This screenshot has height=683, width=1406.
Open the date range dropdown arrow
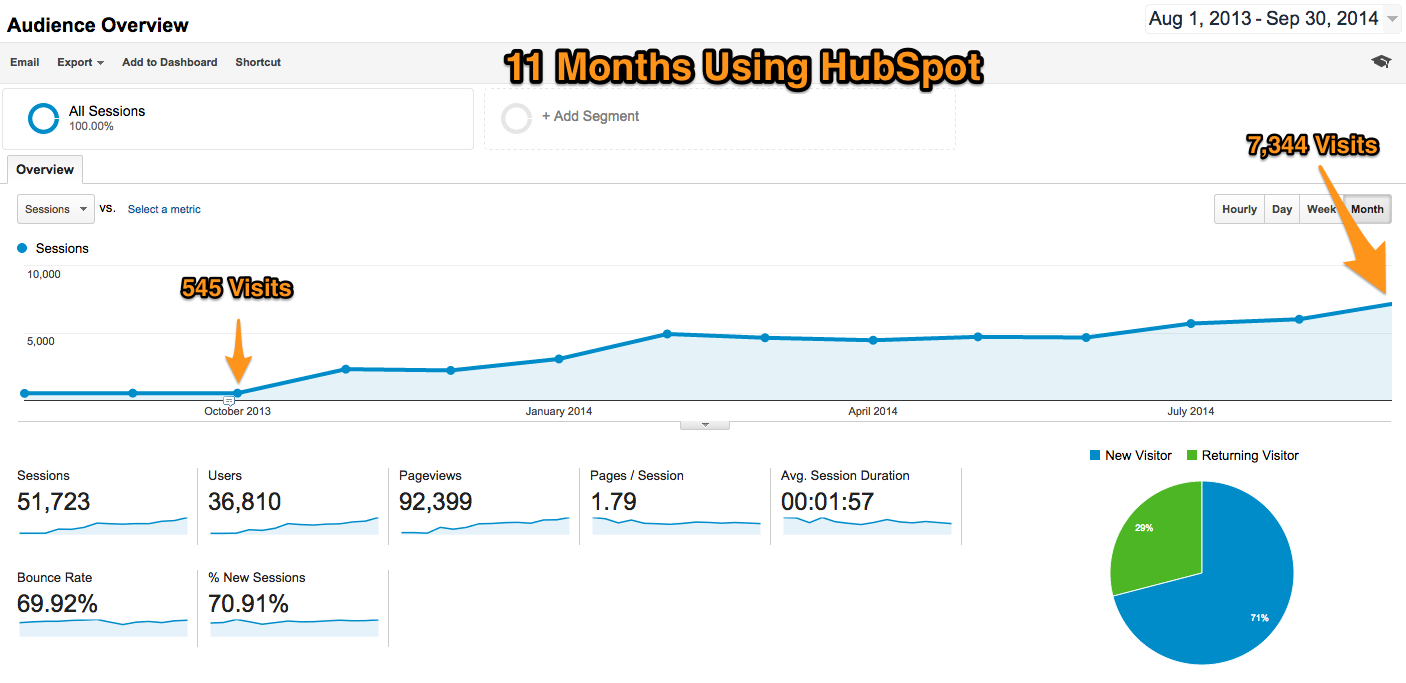pos(1393,19)
